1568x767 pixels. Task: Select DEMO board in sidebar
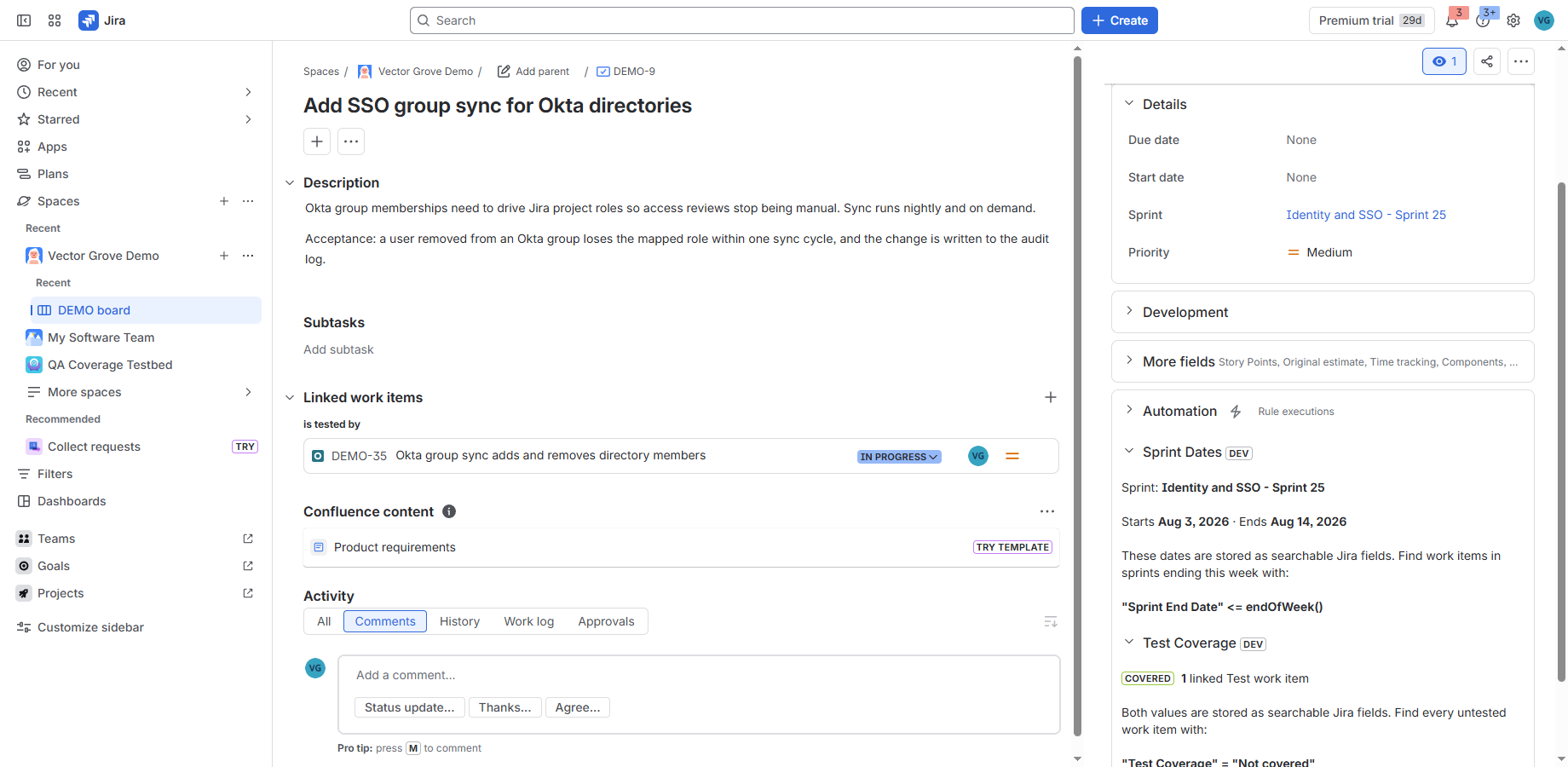click(x=146, y=310)
